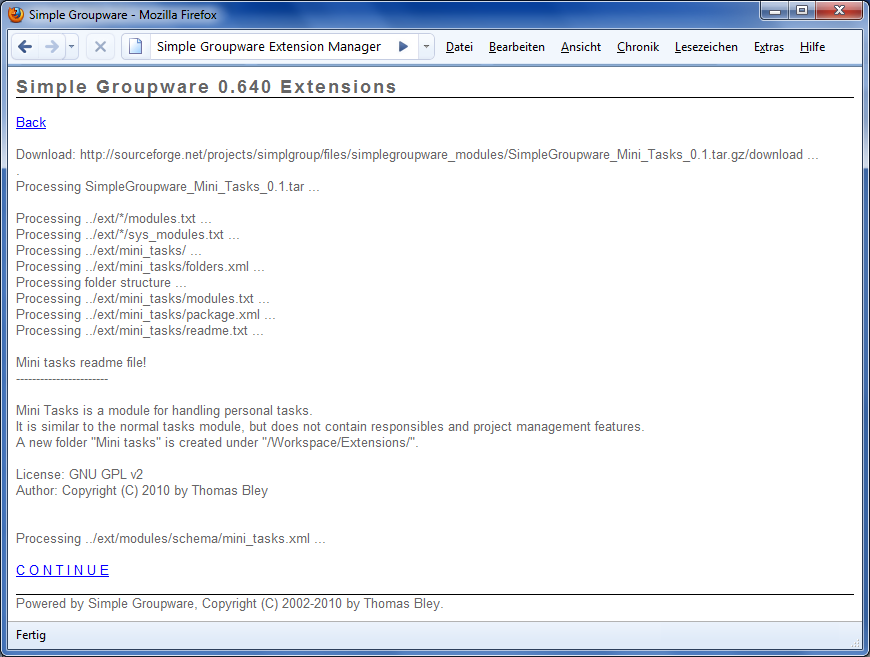Click 'A new folder "Mini tasks" is created' line

217,443
